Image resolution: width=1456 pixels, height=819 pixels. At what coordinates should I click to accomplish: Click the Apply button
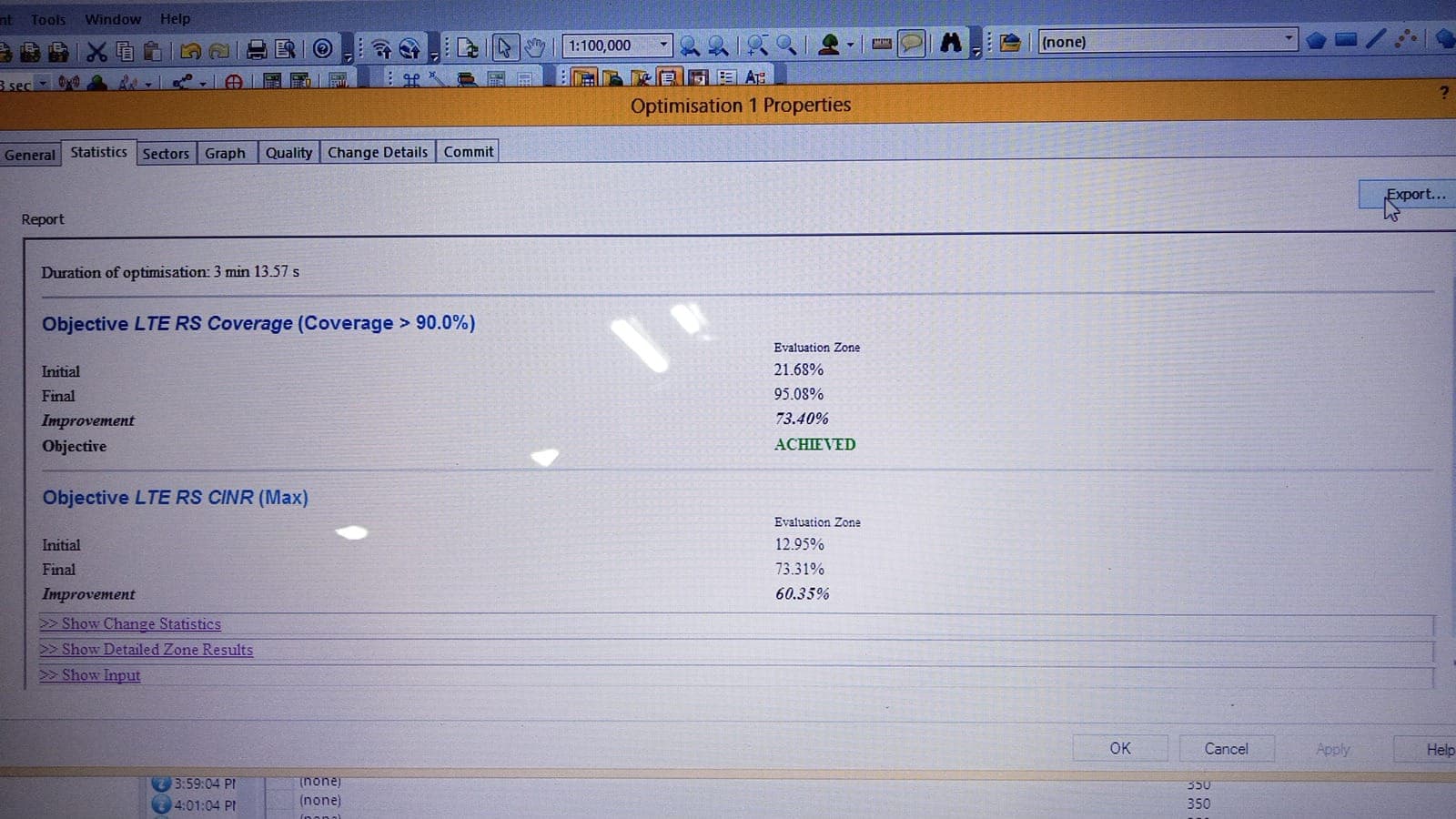tap(1333, 749)
